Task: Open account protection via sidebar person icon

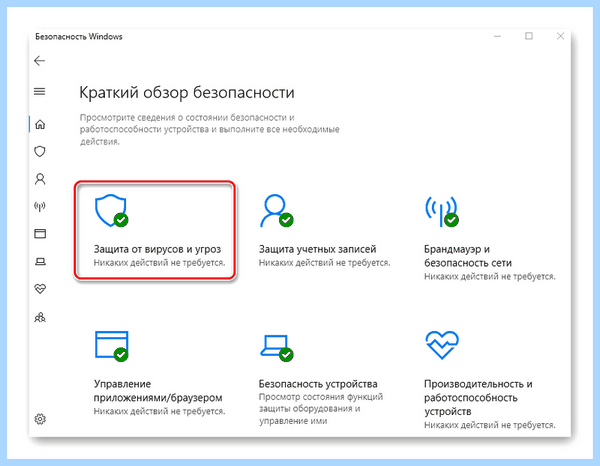Action: pos(40,179)
